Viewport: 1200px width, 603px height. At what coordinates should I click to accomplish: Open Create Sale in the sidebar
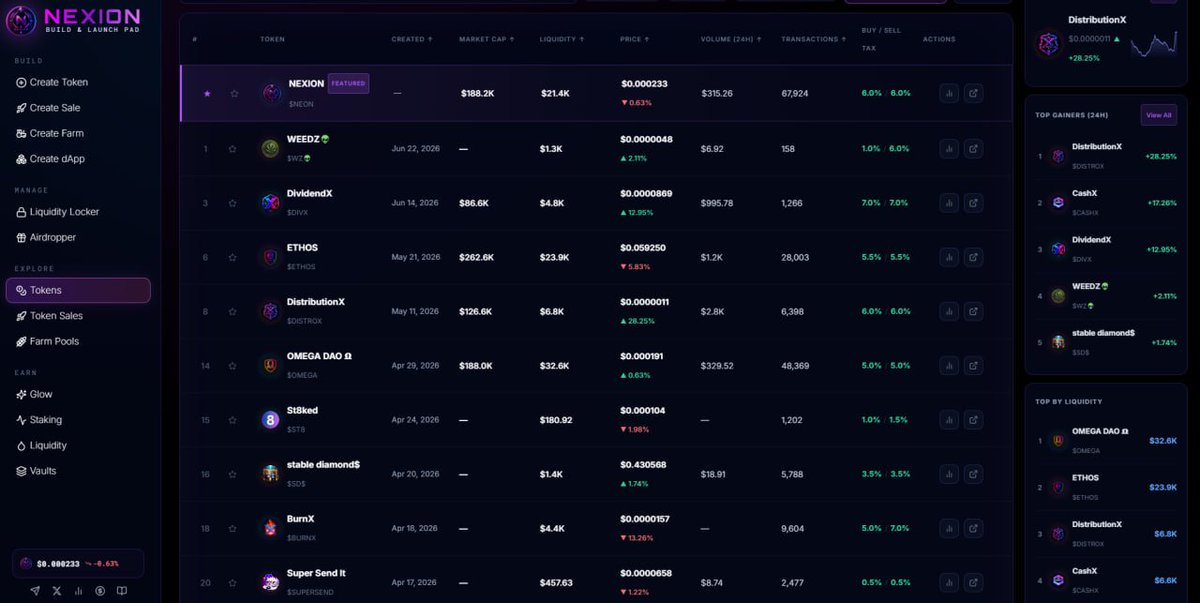[78, 107]
